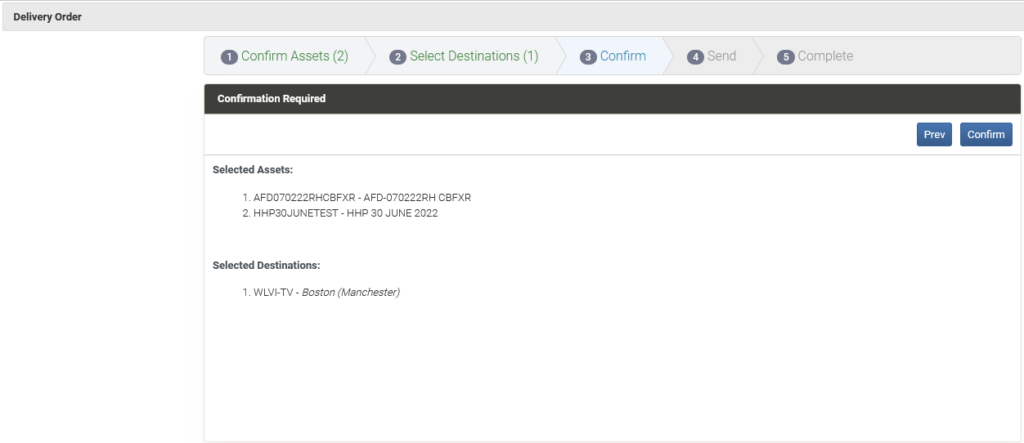This screenshot has height=443, width=1024.
Task: Select the Complete wizard step
Action: [x=815, y=56]
